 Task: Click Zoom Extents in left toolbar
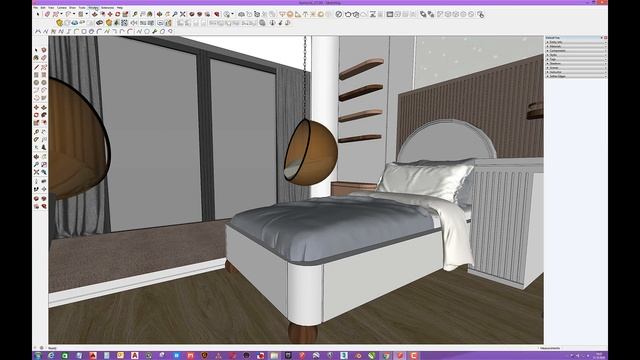click(x=36, y=172)
